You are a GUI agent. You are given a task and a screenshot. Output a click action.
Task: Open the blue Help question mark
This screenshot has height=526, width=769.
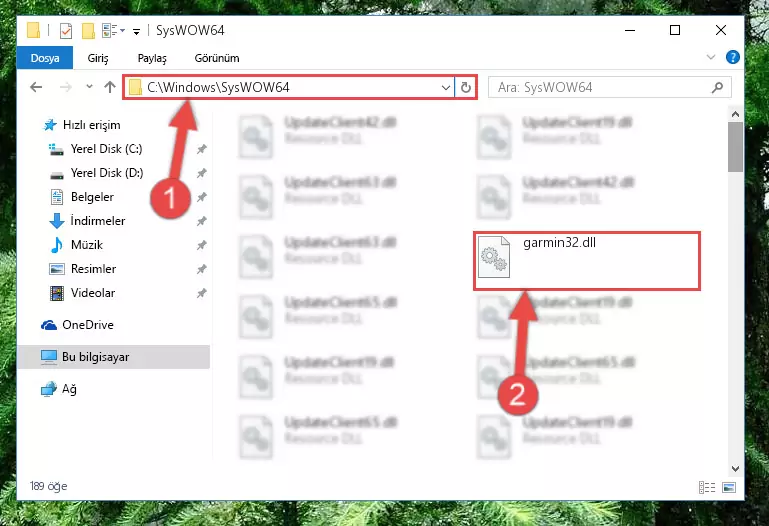click(732, 57)
